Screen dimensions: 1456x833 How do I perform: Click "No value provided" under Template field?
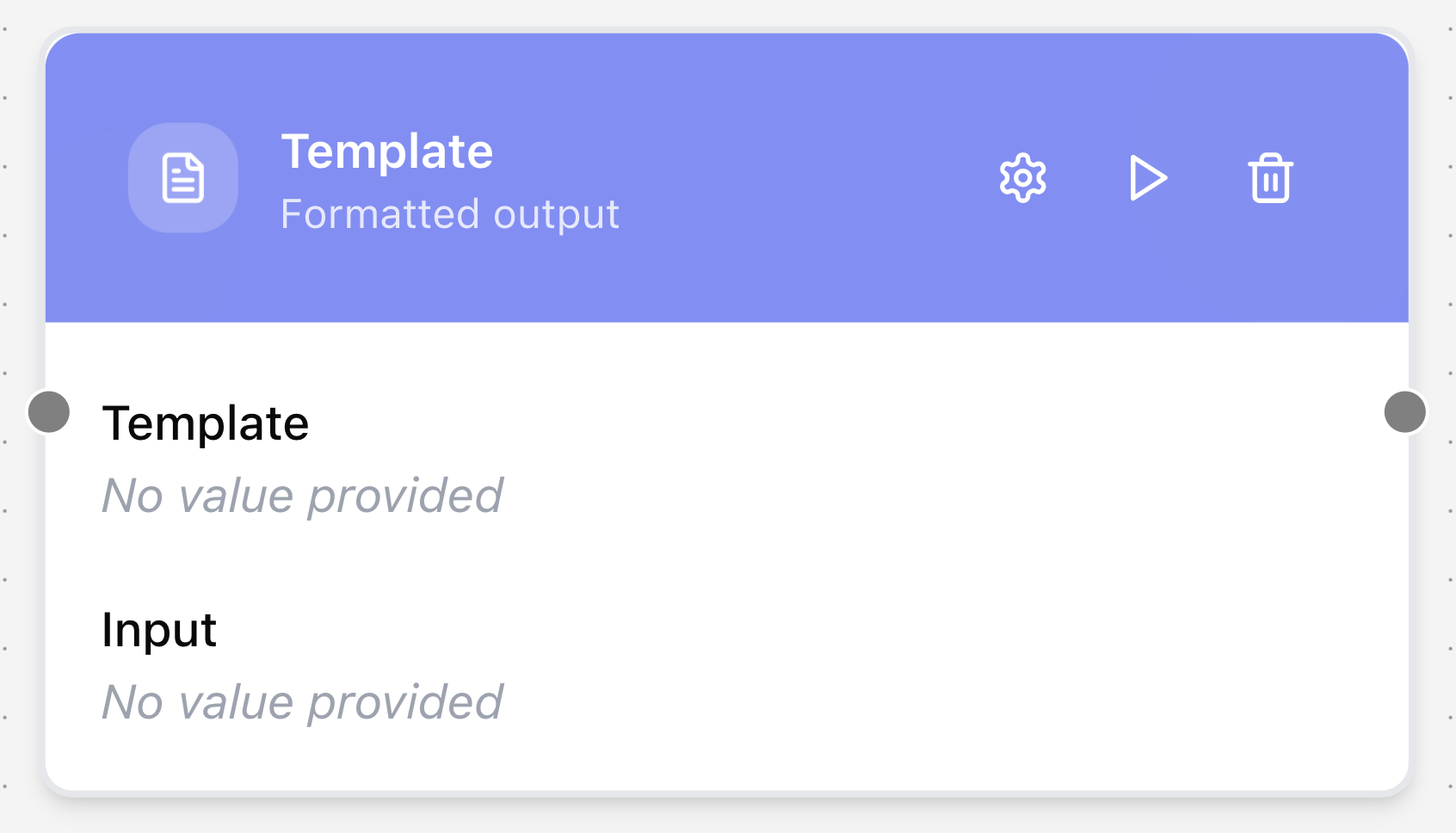[x=302, y=496]
